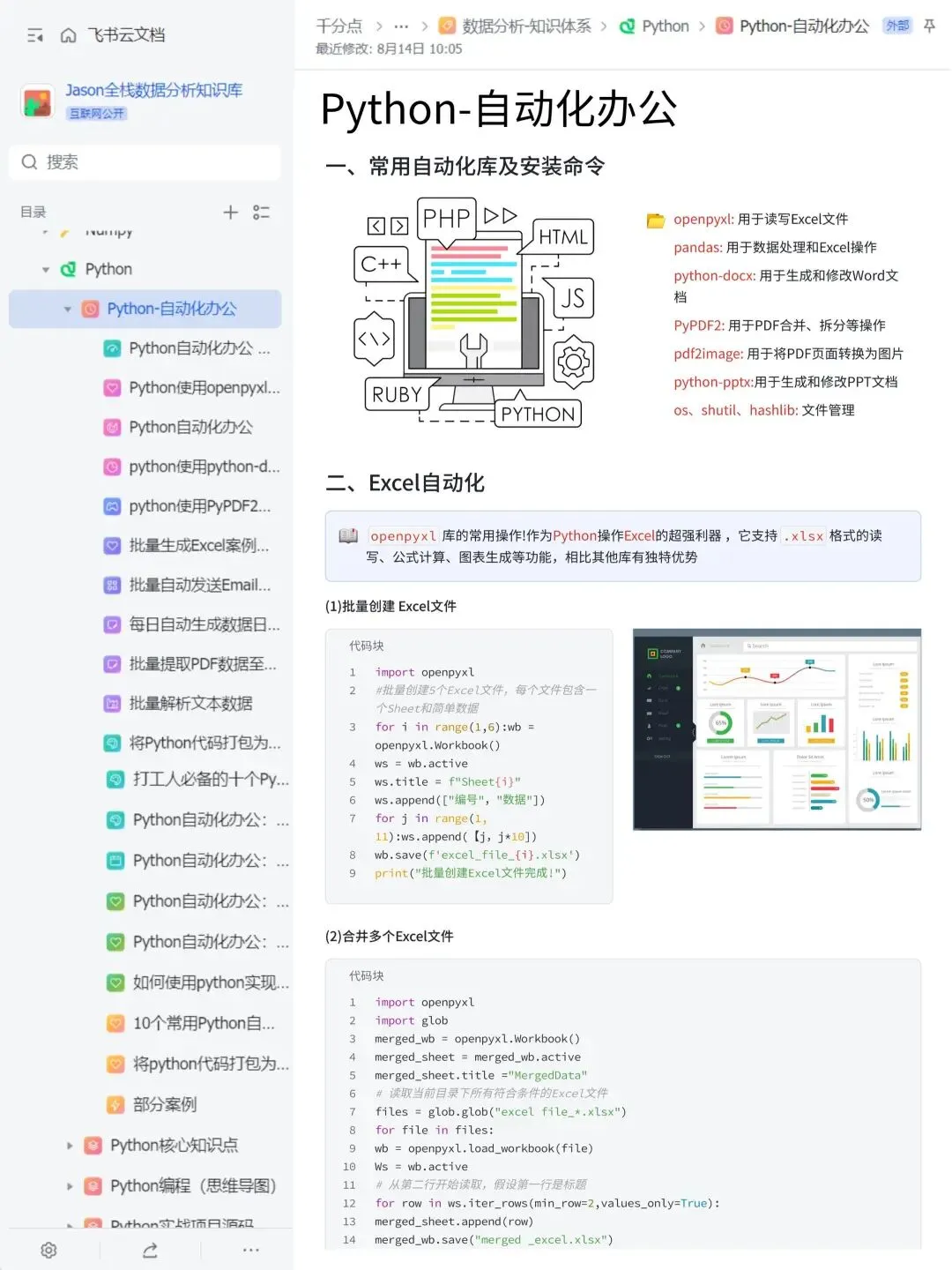Click the dashboard screenshot image

click(777, 729)
